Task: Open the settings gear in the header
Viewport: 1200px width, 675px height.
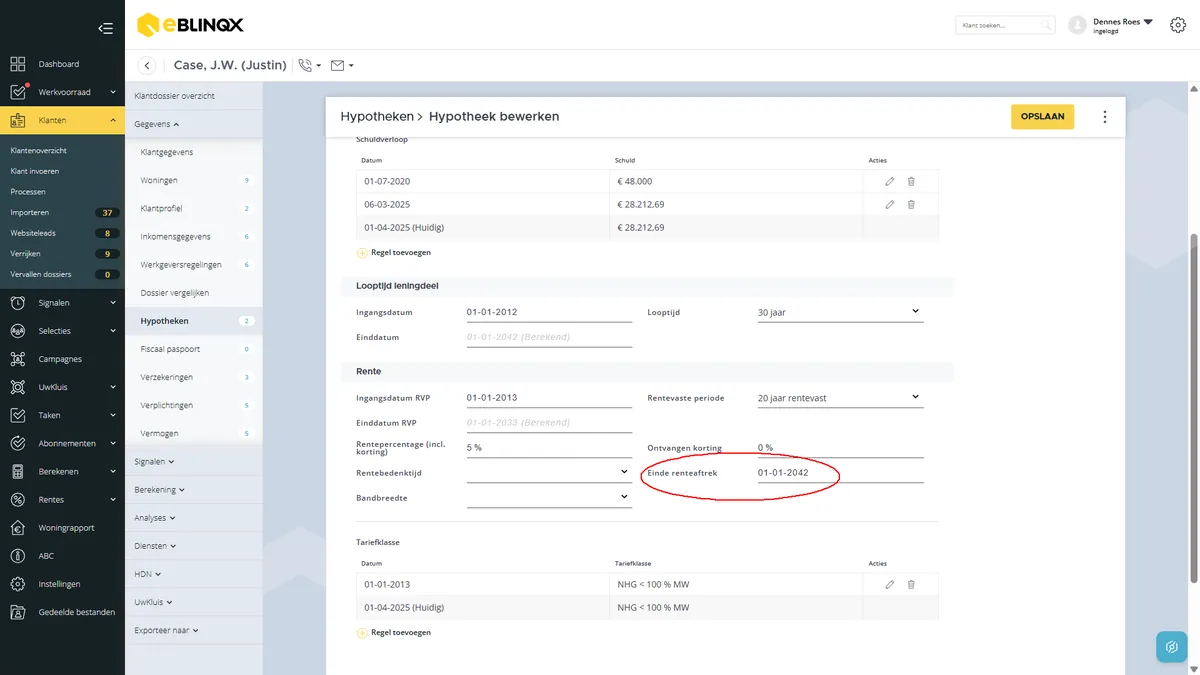Action: pyautogui.click(x=1177, y=25)
